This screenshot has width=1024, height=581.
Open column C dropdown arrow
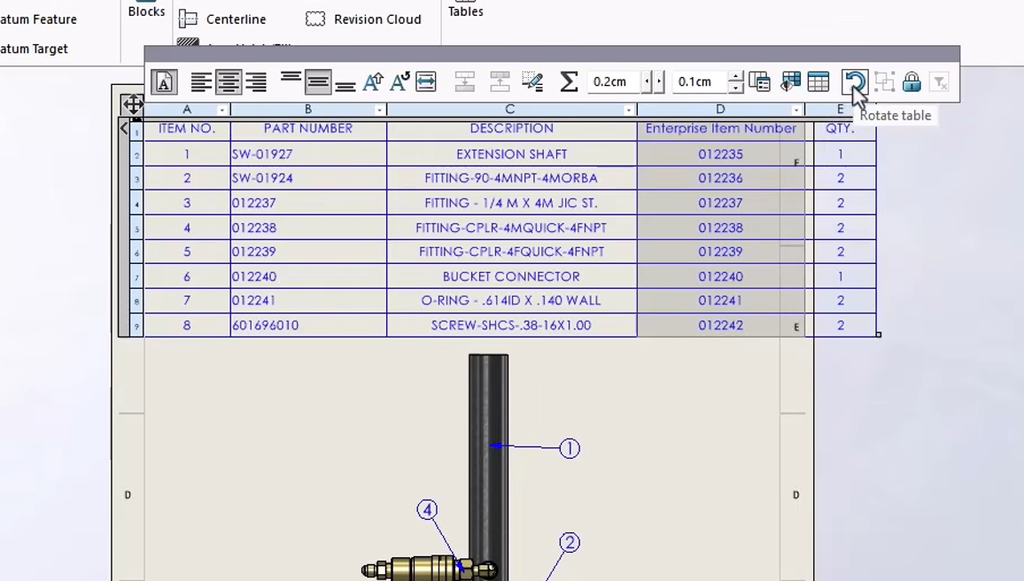[628, 110]
